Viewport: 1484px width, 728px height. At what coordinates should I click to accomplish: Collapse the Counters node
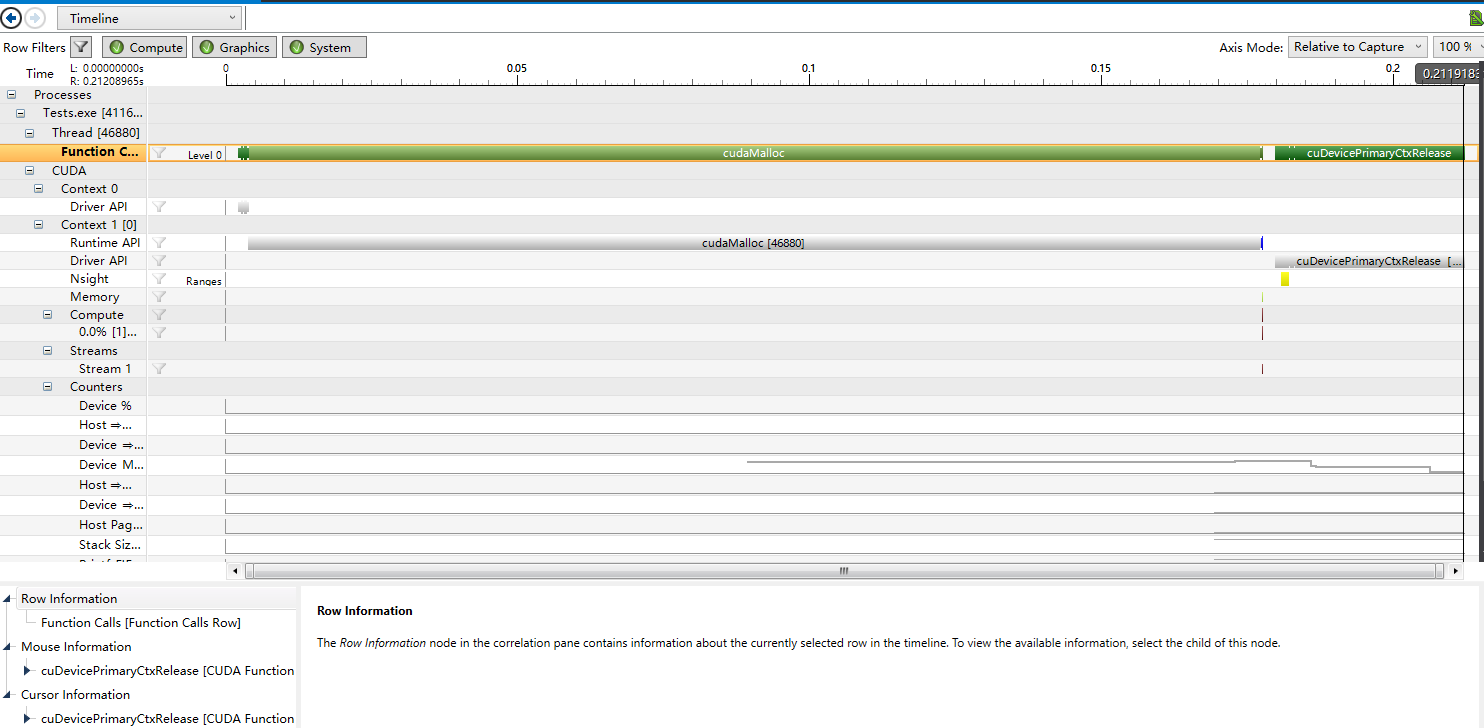(x=48, y=387)
